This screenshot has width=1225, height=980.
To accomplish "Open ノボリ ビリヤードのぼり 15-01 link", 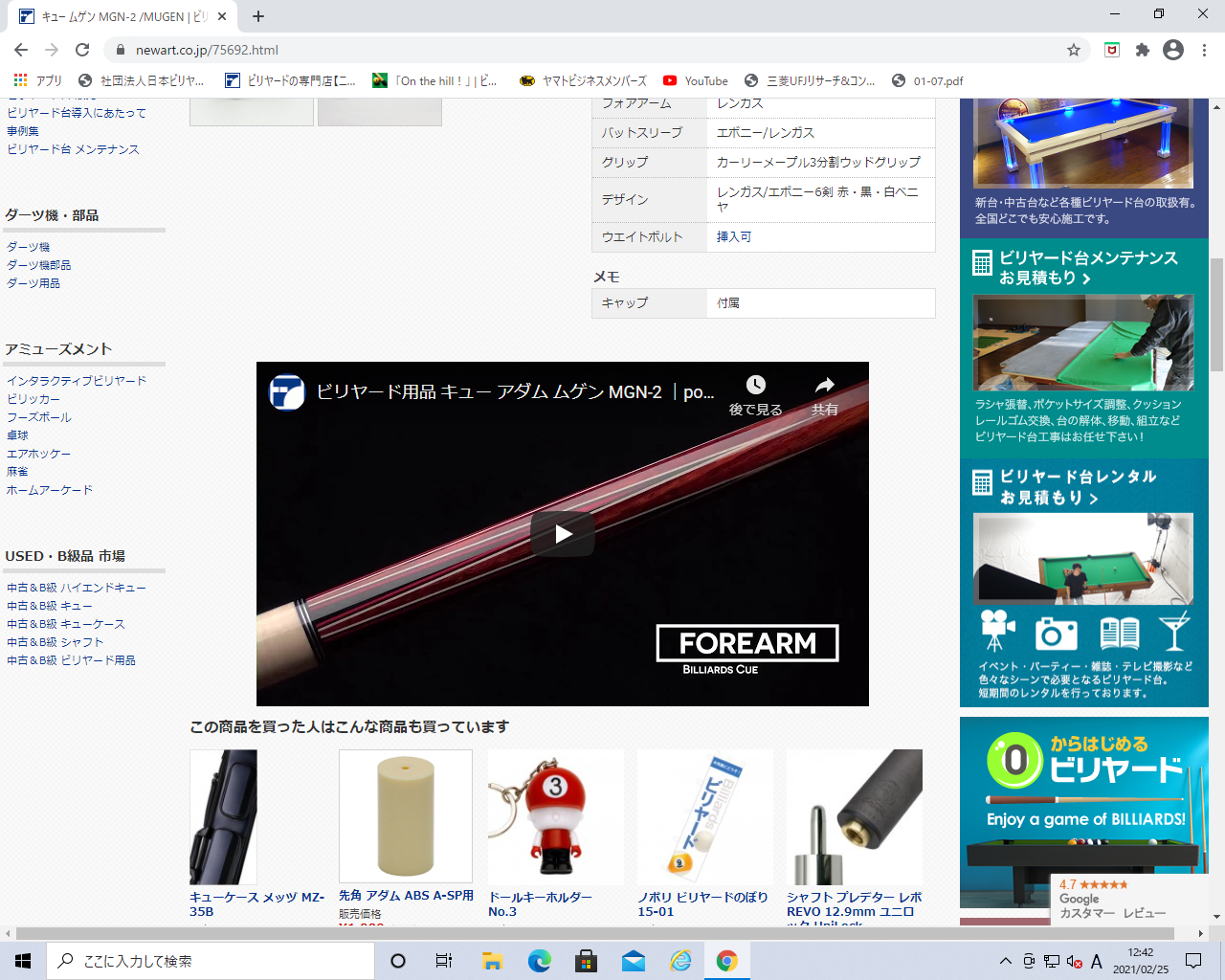I will [x=702, y=904].
